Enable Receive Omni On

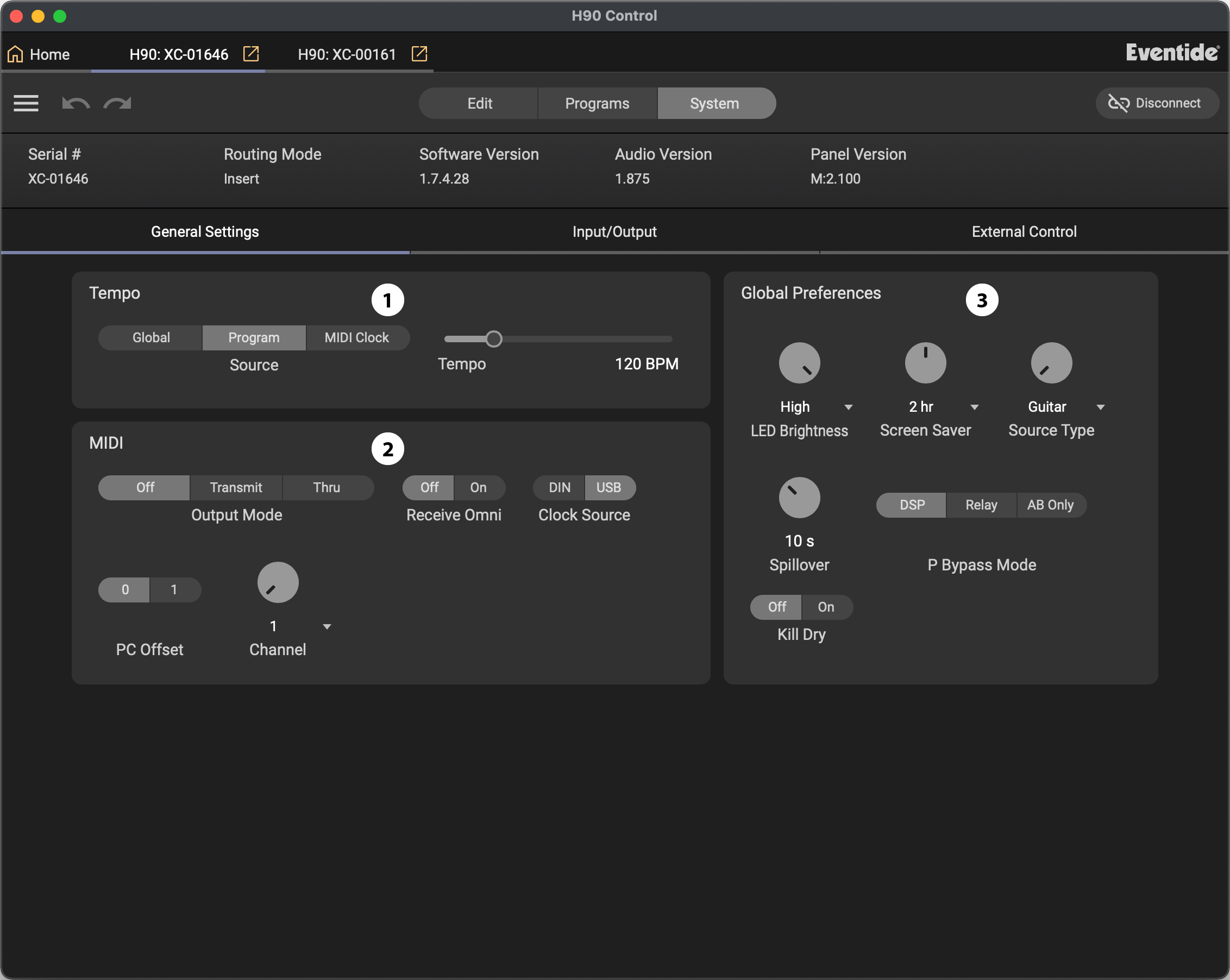[x=478, y=488]
